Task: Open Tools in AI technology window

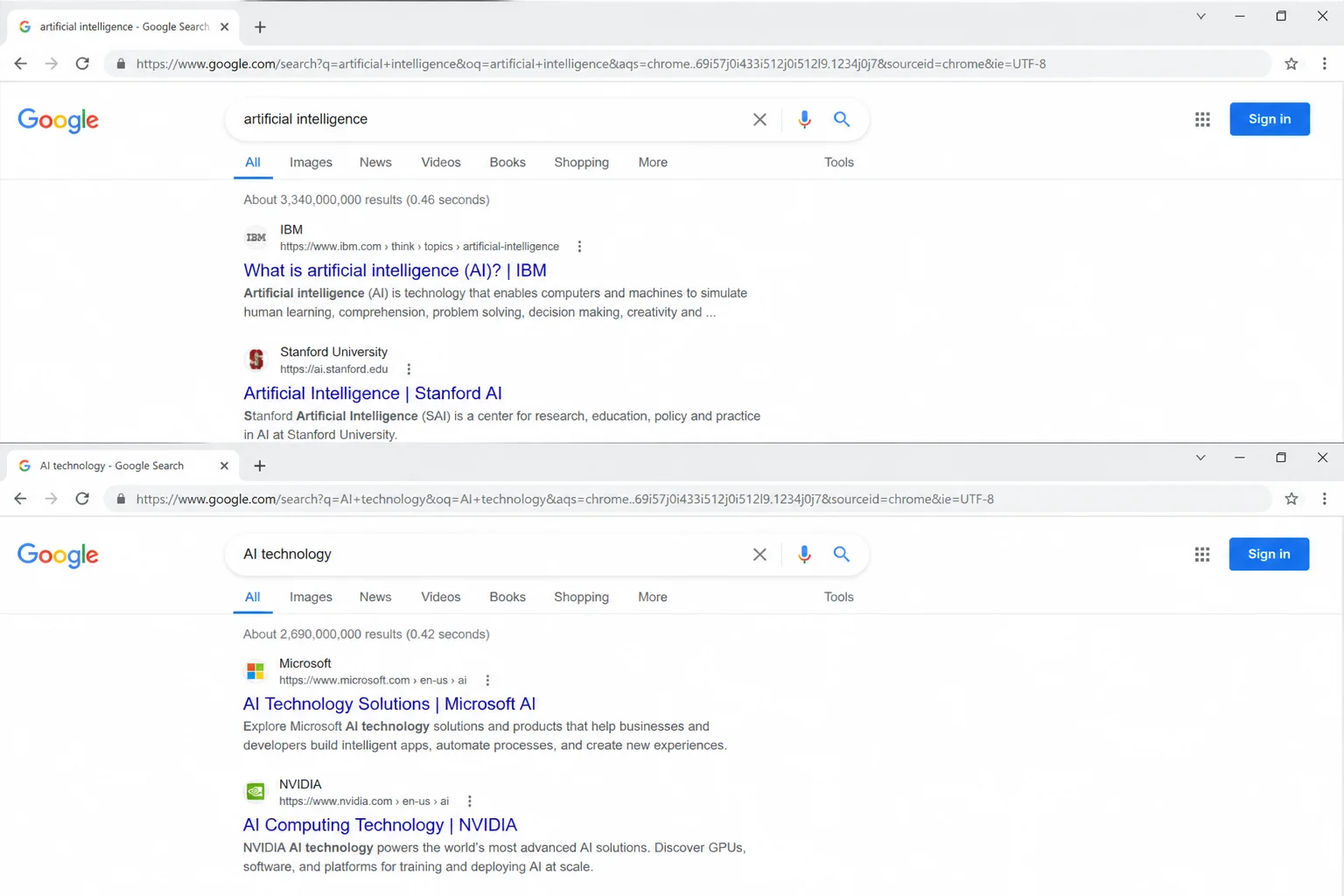Action: click(x=839, y=597)
